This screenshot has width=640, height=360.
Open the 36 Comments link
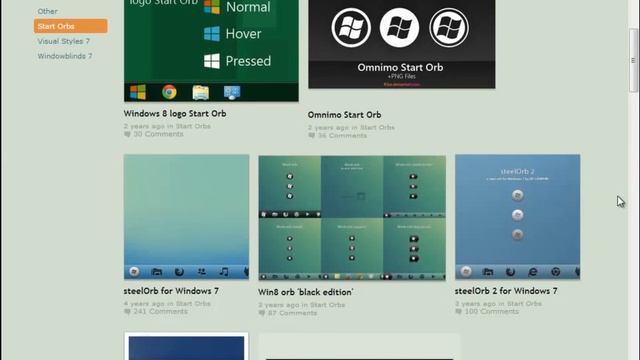pyautogui.click(x=342, y=135)
